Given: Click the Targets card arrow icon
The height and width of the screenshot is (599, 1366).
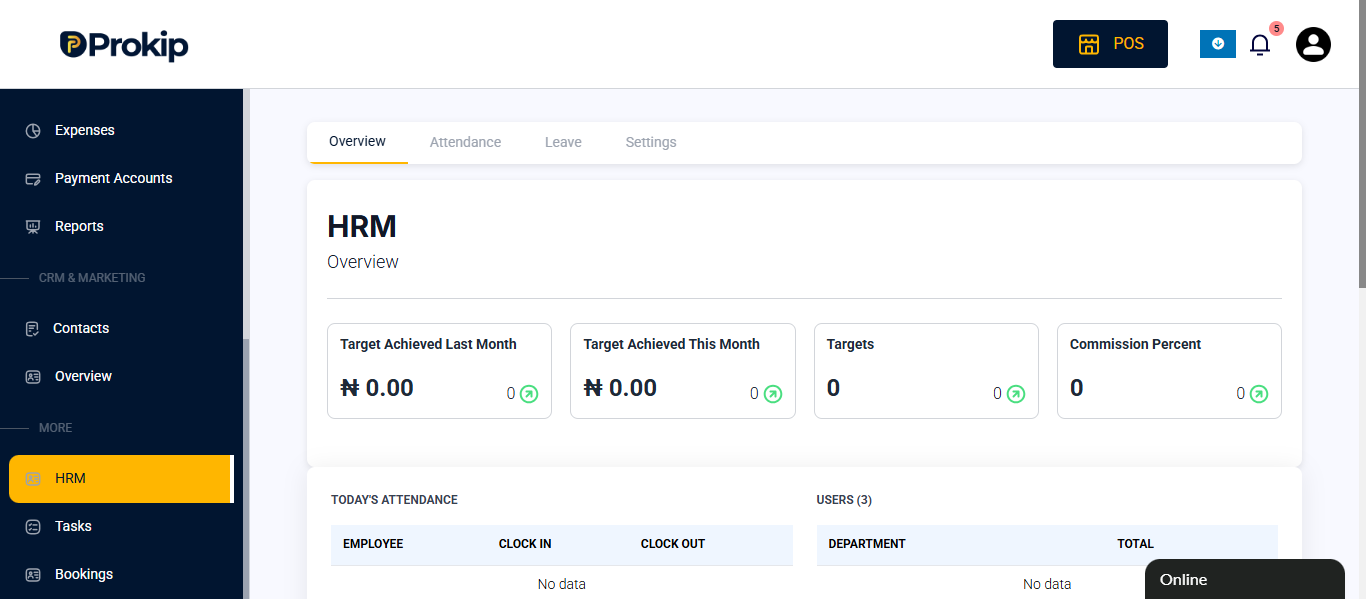Looking at the screenshot, I should (1016, 394).
